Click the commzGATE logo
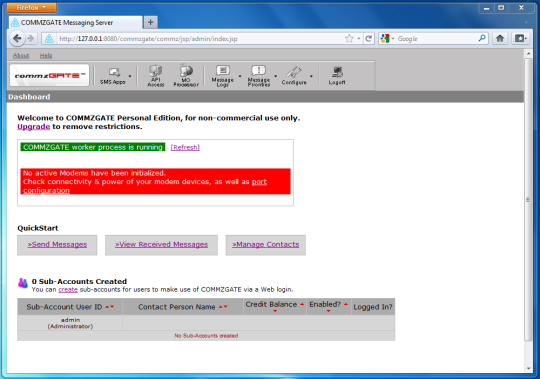Screen dimensions: 540x379 click(x=50, y=75)
